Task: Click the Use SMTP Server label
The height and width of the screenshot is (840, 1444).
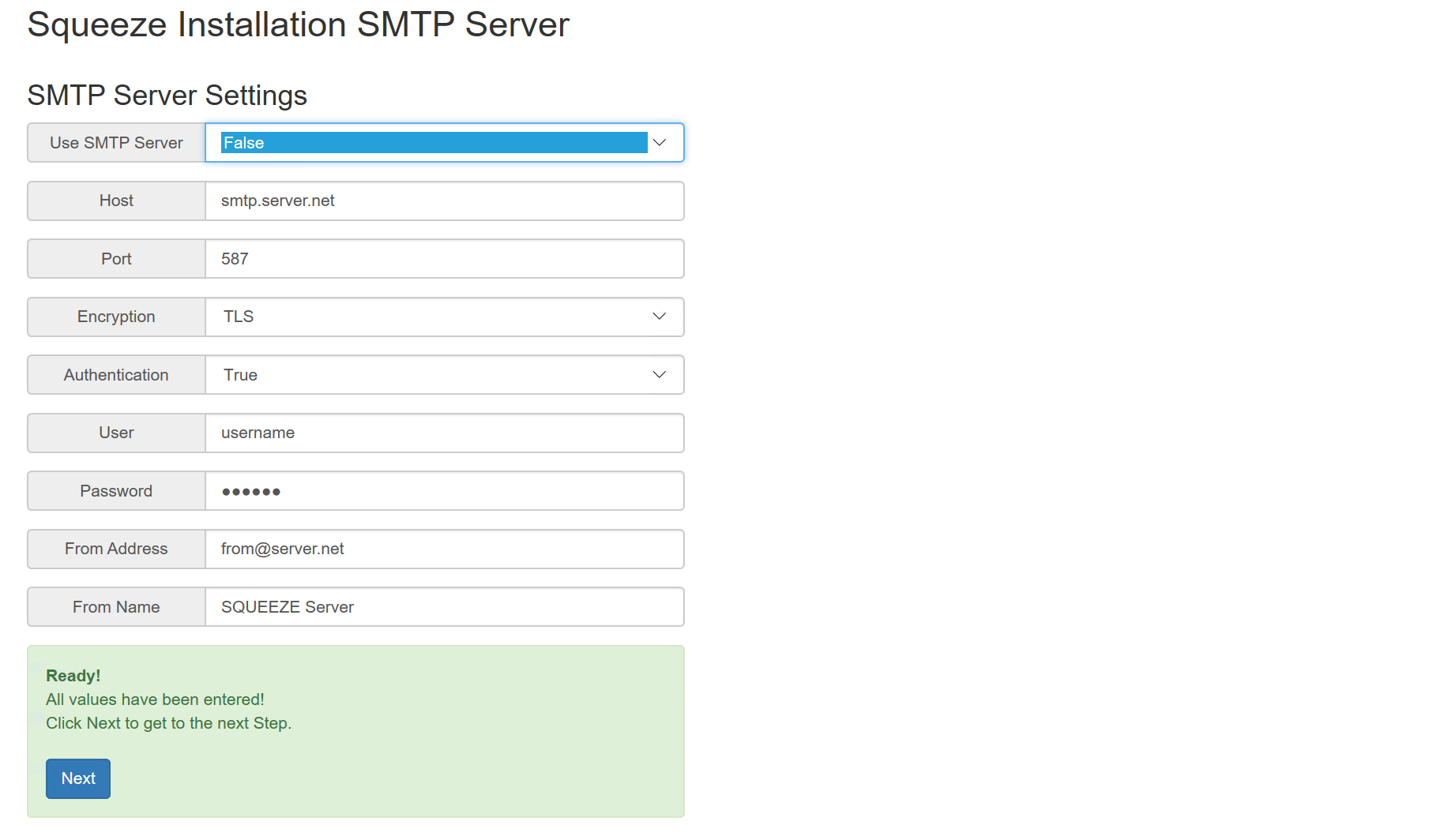Action: [x=116, y=143]
